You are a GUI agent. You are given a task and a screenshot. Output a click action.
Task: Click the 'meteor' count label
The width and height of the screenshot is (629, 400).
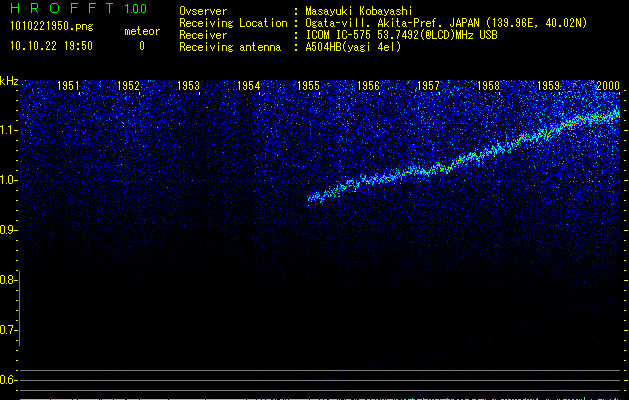coord(142,31)
